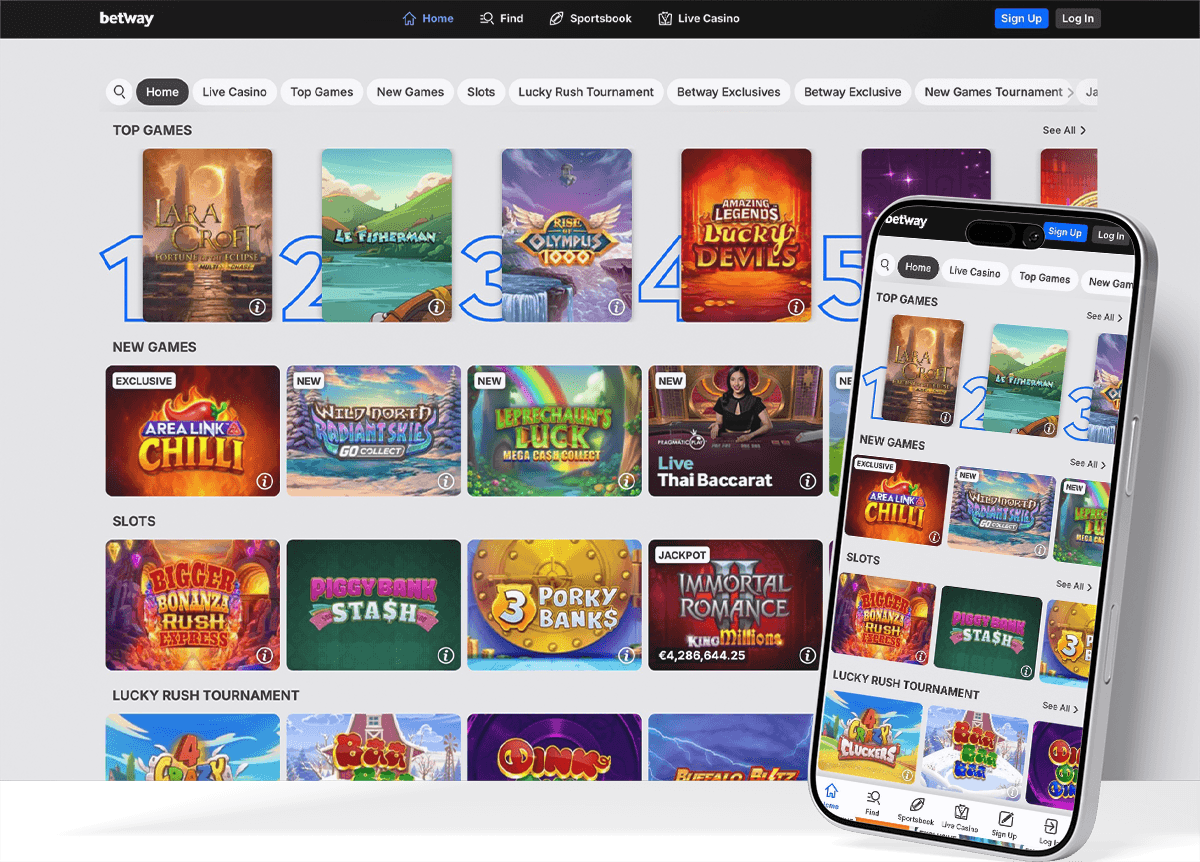Click the desktop Log In button
Viewport: 1200px width, 862px height.
(1078, 18)
